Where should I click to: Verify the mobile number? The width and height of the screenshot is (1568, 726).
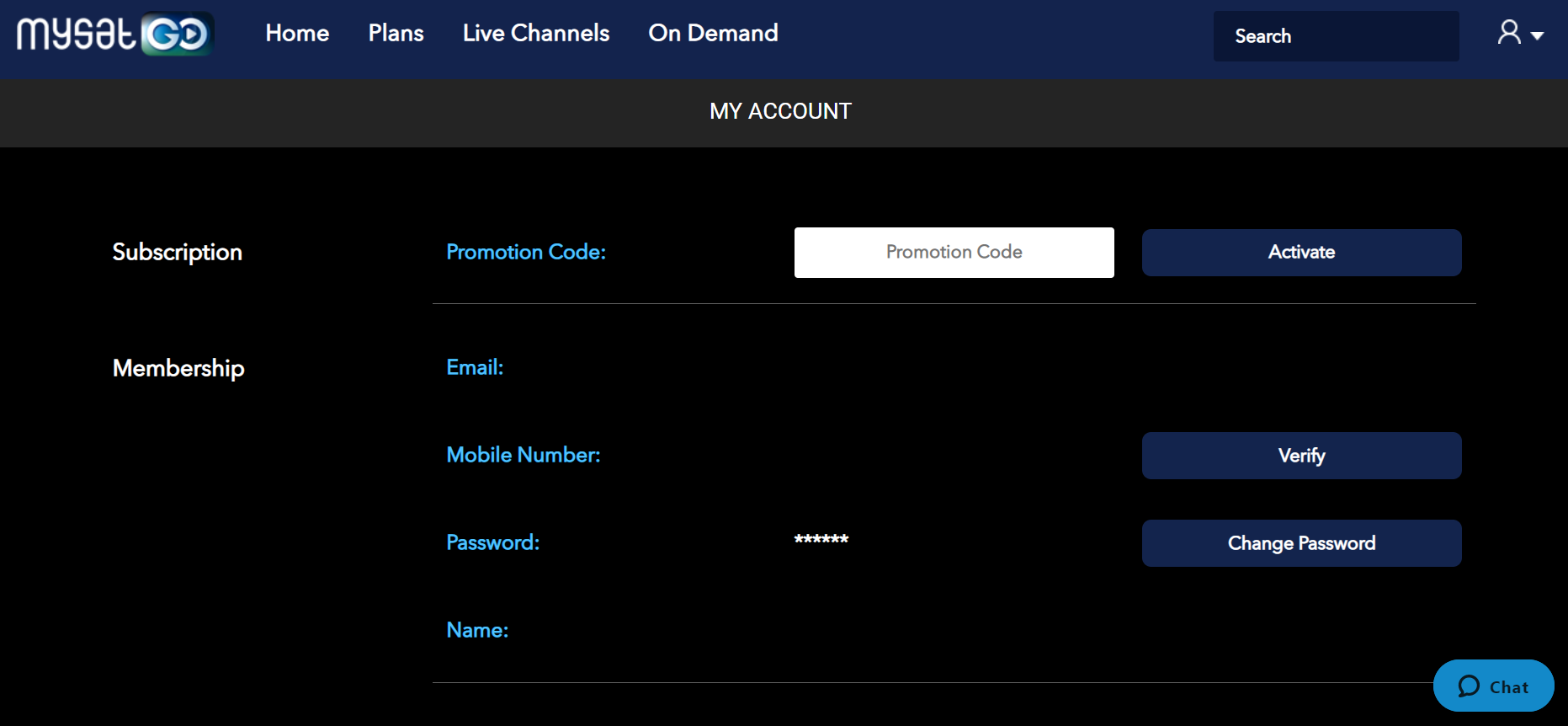click(x=1301, y=456)
